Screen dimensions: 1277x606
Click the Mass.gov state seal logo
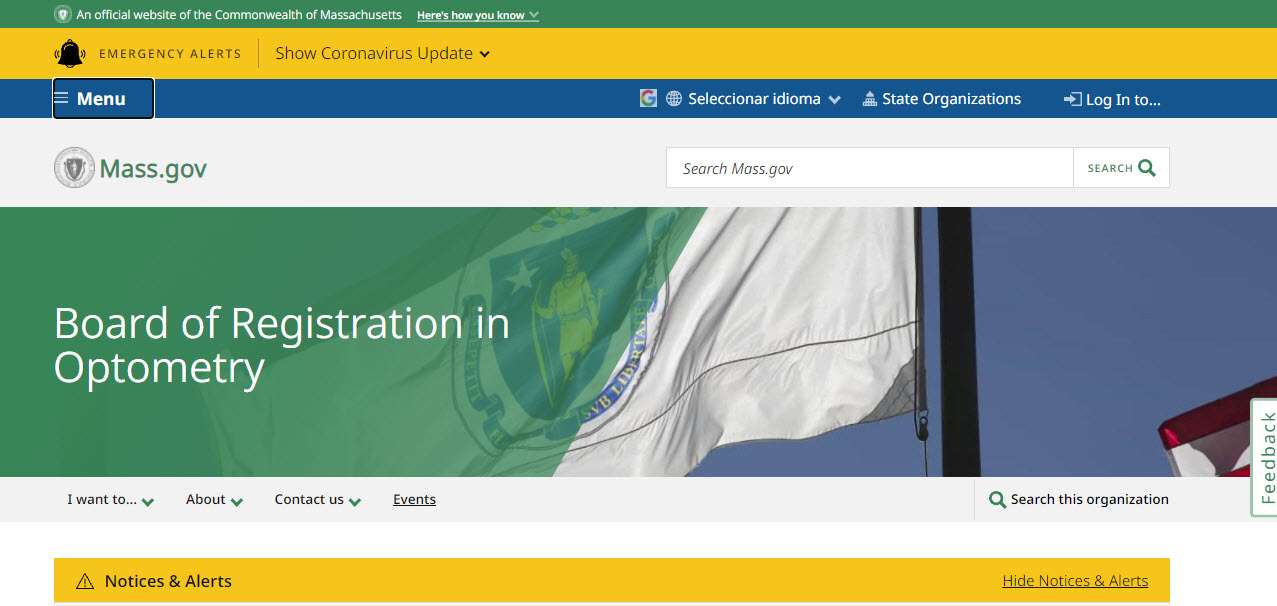(72, 166)
